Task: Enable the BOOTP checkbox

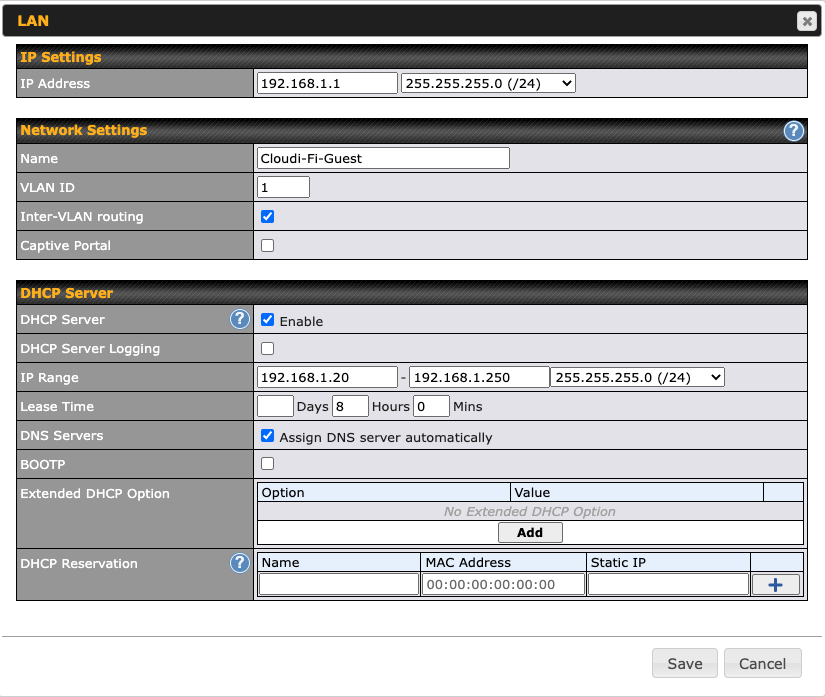Action: coord(265,464)
